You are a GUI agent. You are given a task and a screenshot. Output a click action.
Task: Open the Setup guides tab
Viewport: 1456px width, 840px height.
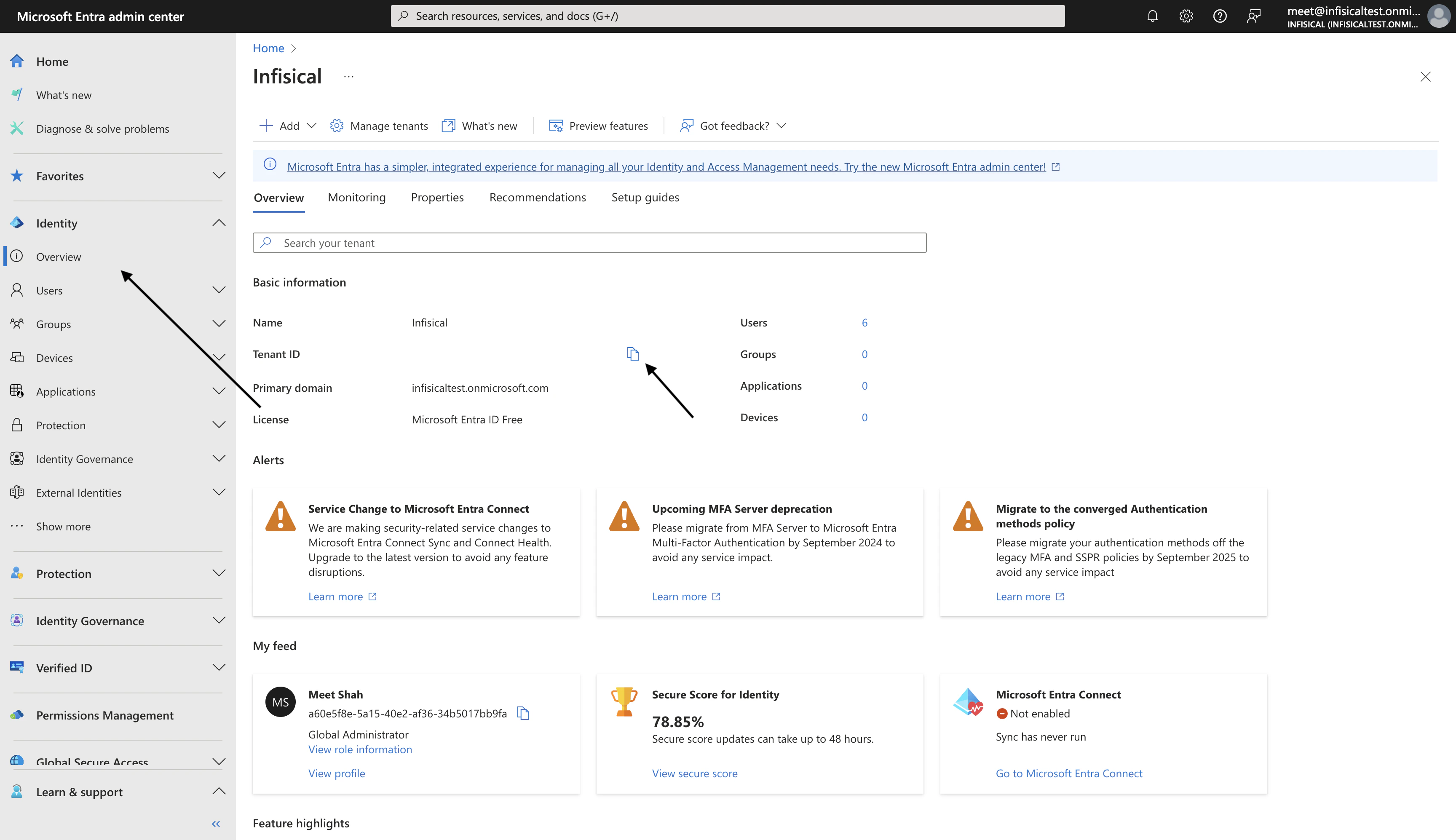pyautogui.click(x=645, y=197)
